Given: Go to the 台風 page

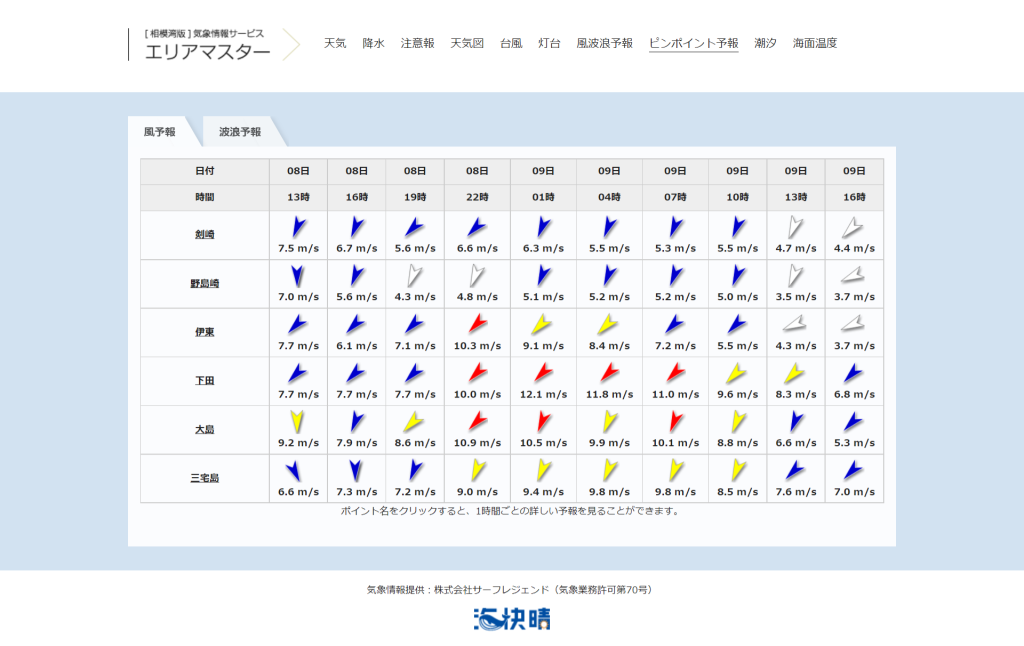Looking at the screenshot, I should click(x=511, y=43).
